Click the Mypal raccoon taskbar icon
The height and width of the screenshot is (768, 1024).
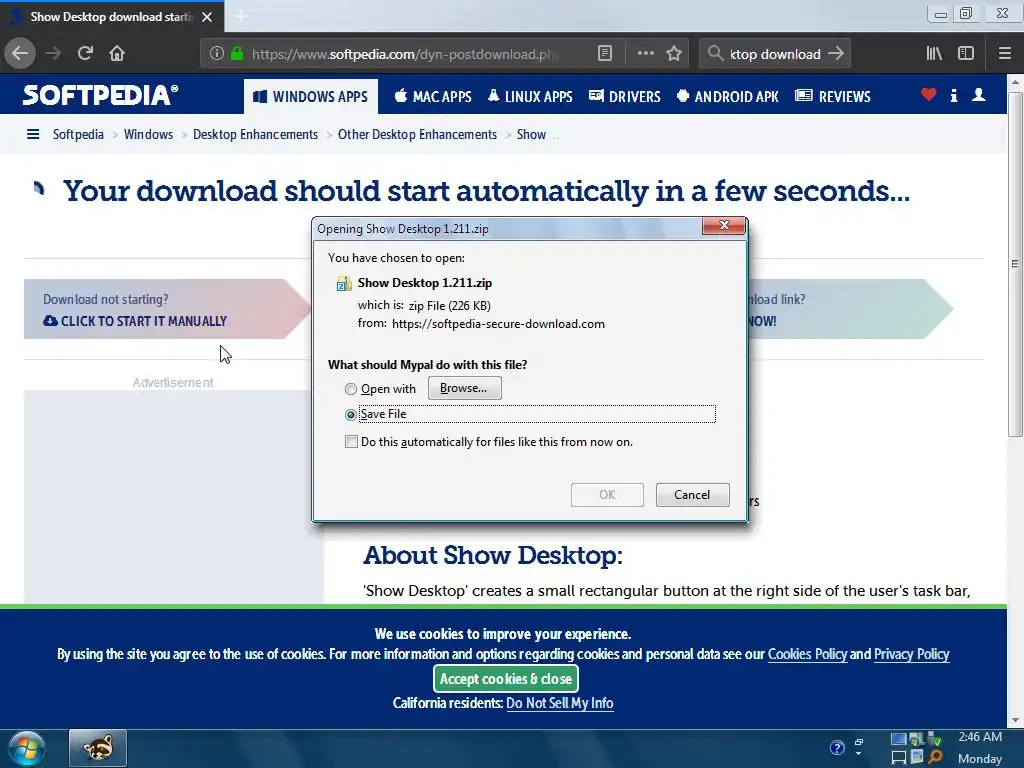click(x=97, y=748)
